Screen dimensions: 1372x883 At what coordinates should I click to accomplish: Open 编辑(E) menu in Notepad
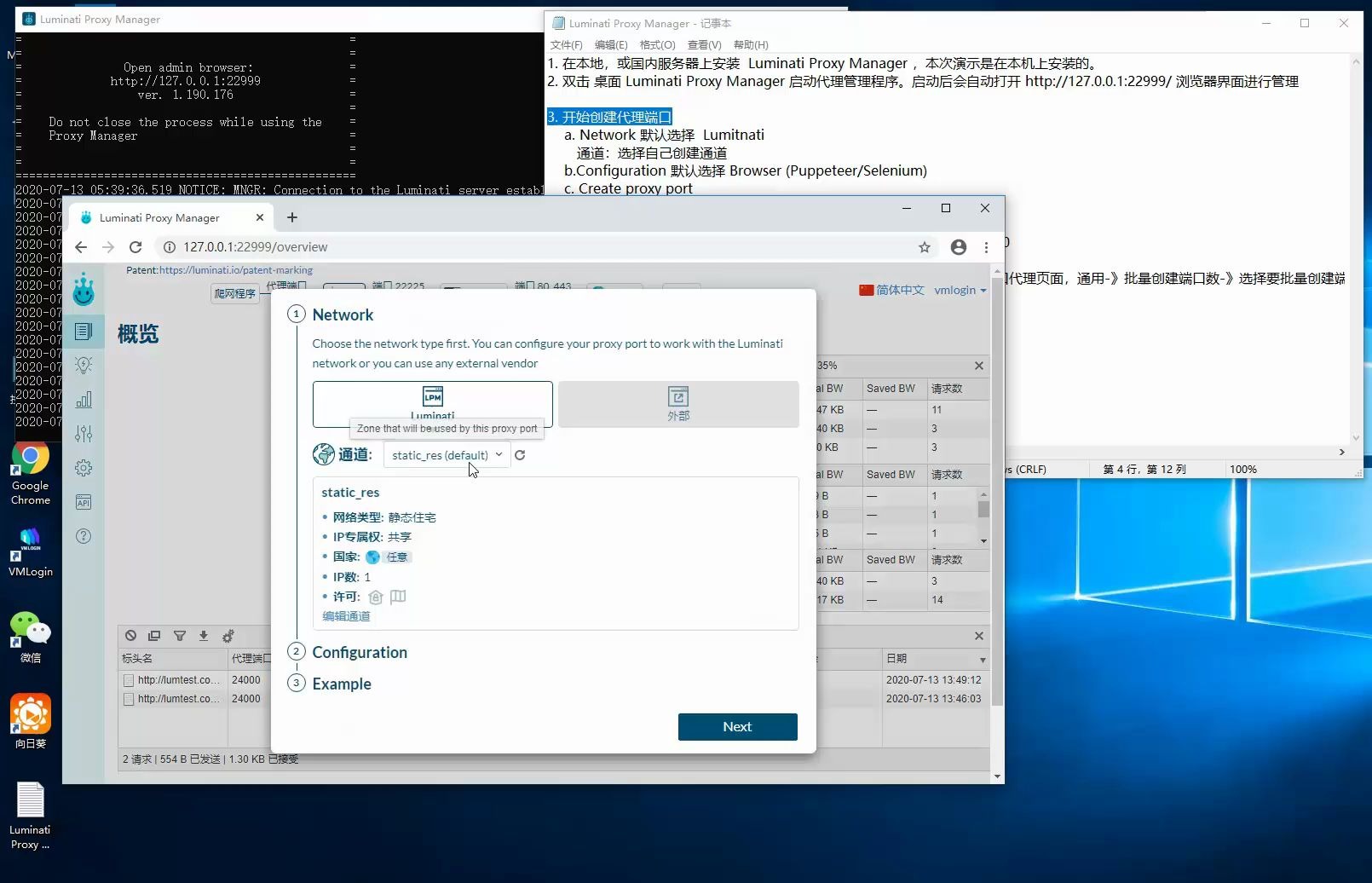click(611, 45)
